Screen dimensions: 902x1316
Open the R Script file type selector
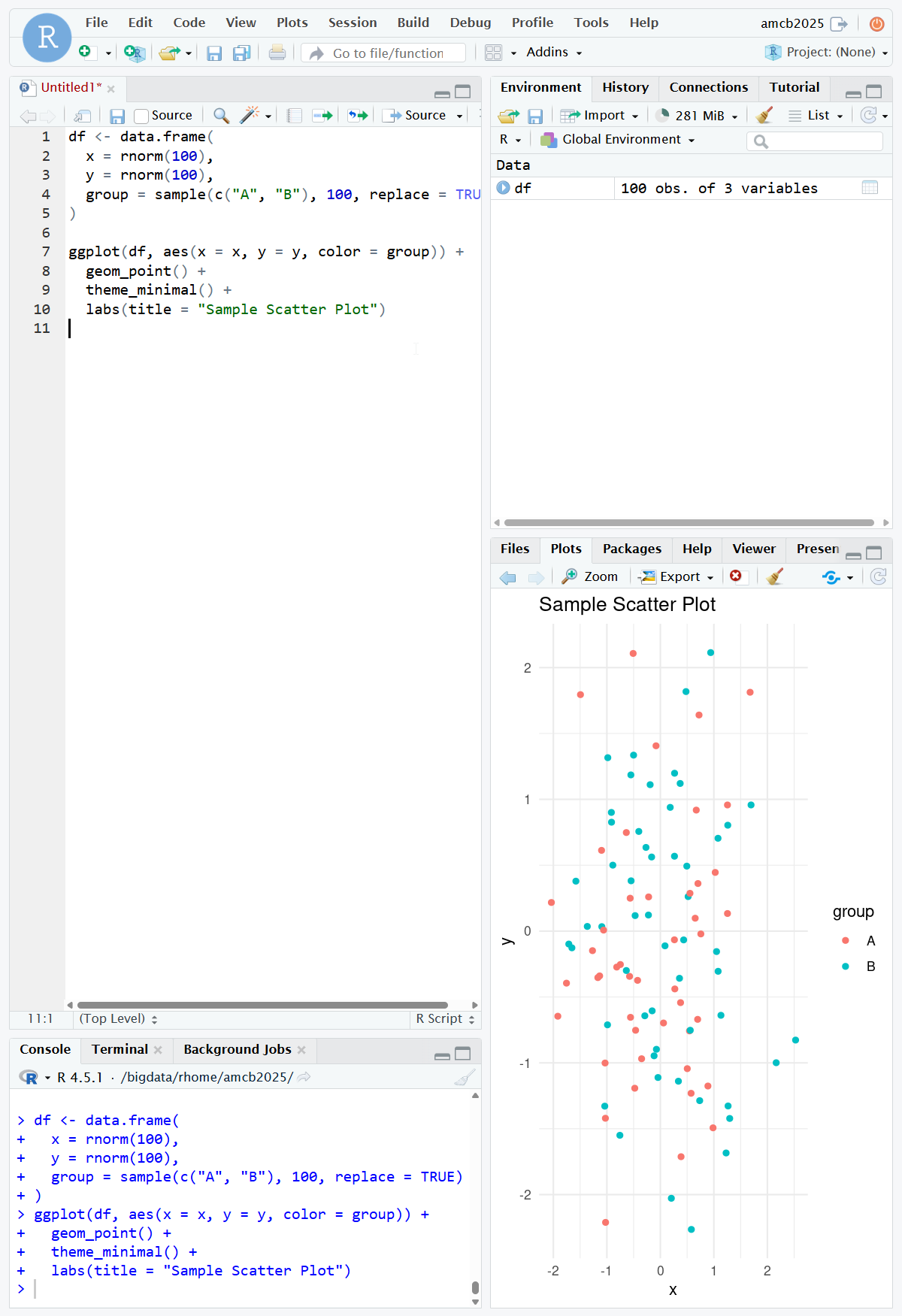pyautogui.click(x=446, y=1018)
